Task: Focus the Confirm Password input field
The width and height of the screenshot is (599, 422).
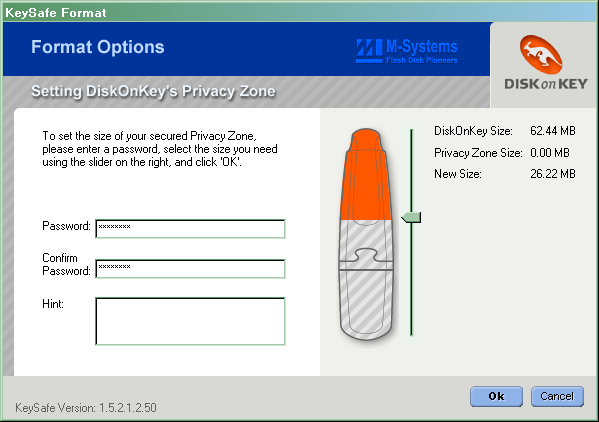Action: [190, 268]
